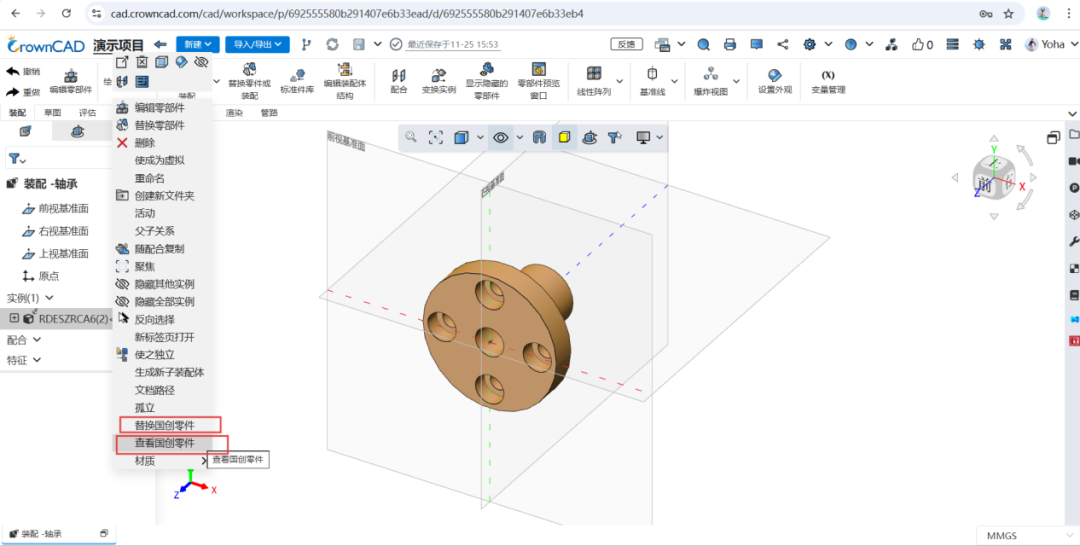Screen dimensions: 1080x546
Task: Click the print icon in top bar
Action: point(730,44)
